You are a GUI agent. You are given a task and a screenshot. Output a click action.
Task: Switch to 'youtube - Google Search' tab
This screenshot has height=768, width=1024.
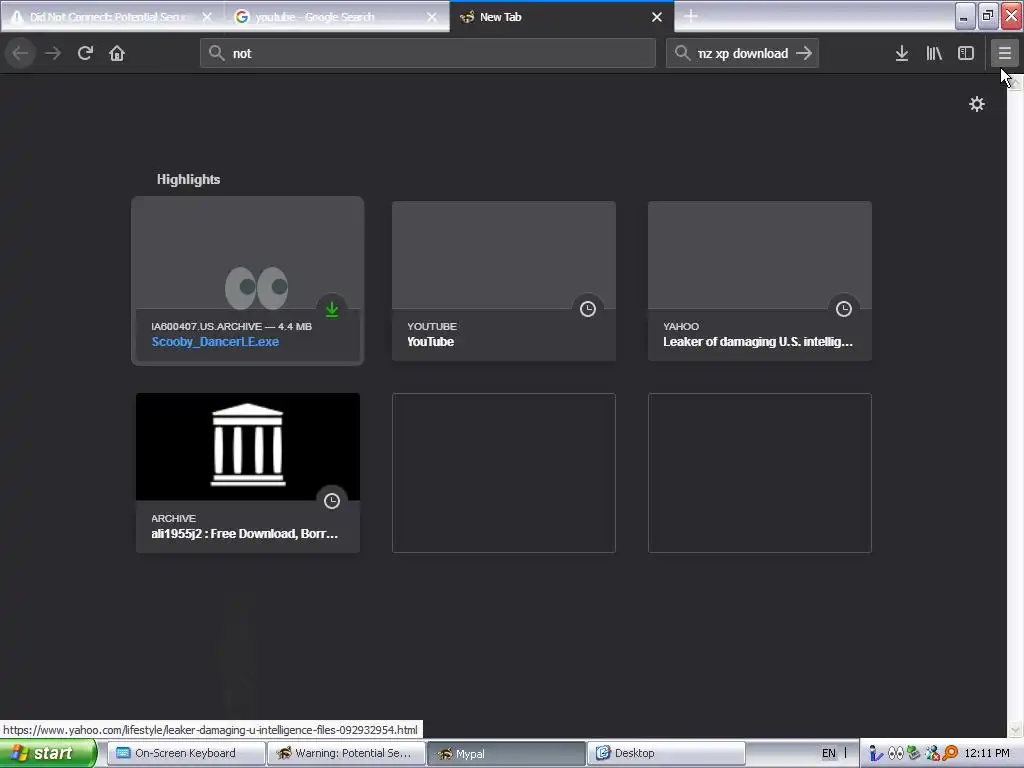337,17
